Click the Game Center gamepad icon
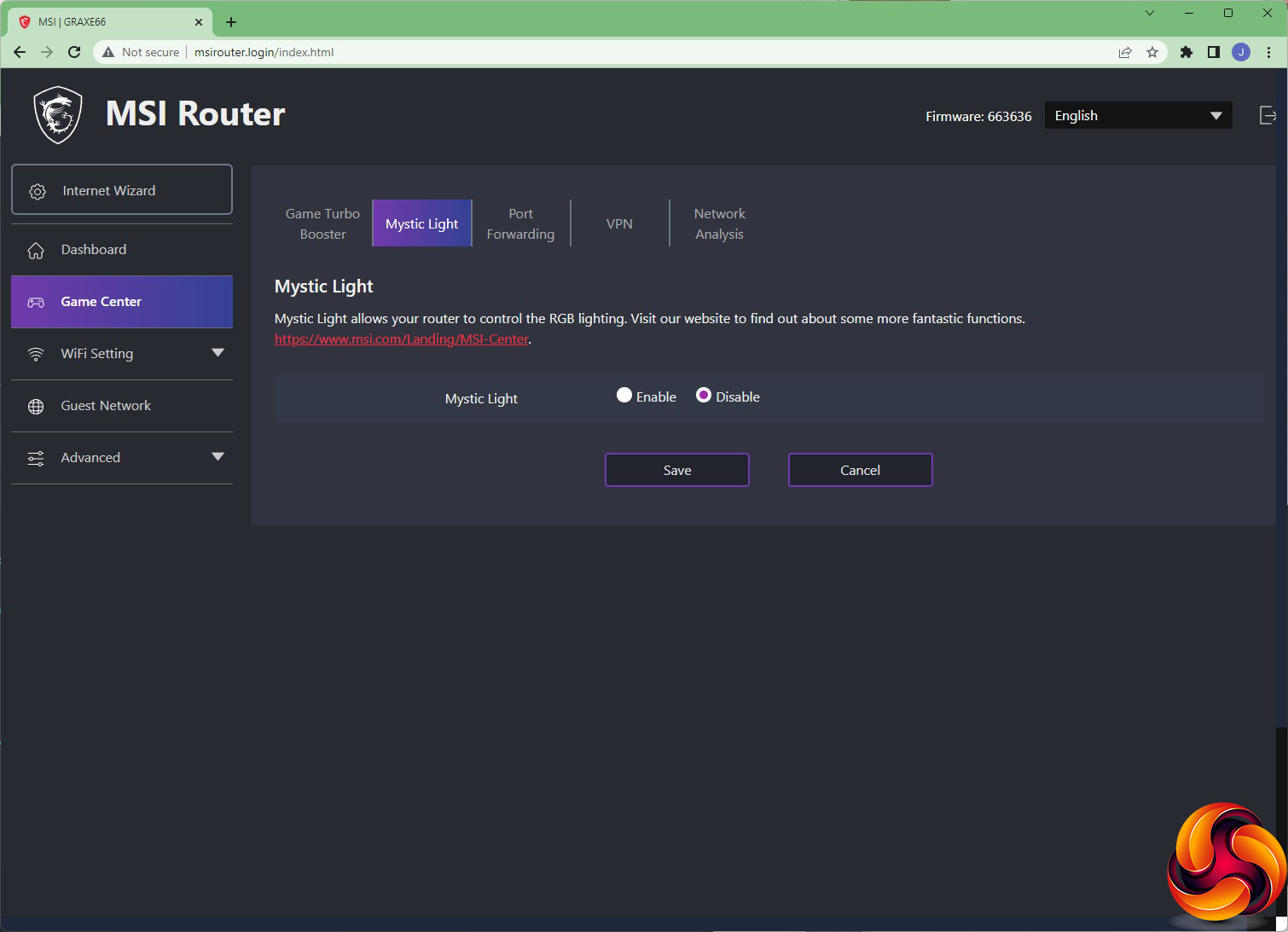The width and height of the screenshot is (1288, 932). (x=36, y=302)
